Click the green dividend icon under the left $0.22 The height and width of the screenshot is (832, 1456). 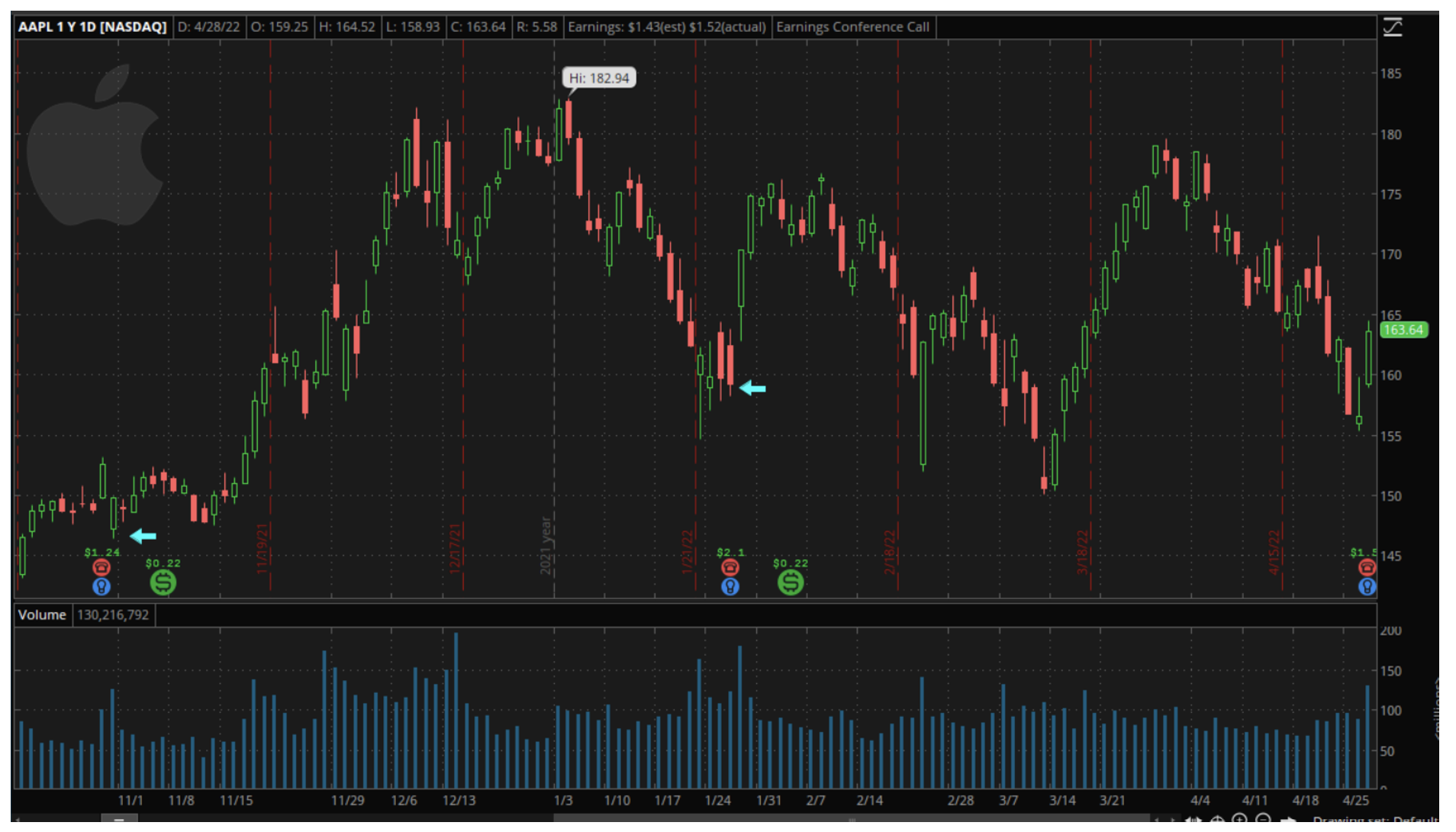163,583
